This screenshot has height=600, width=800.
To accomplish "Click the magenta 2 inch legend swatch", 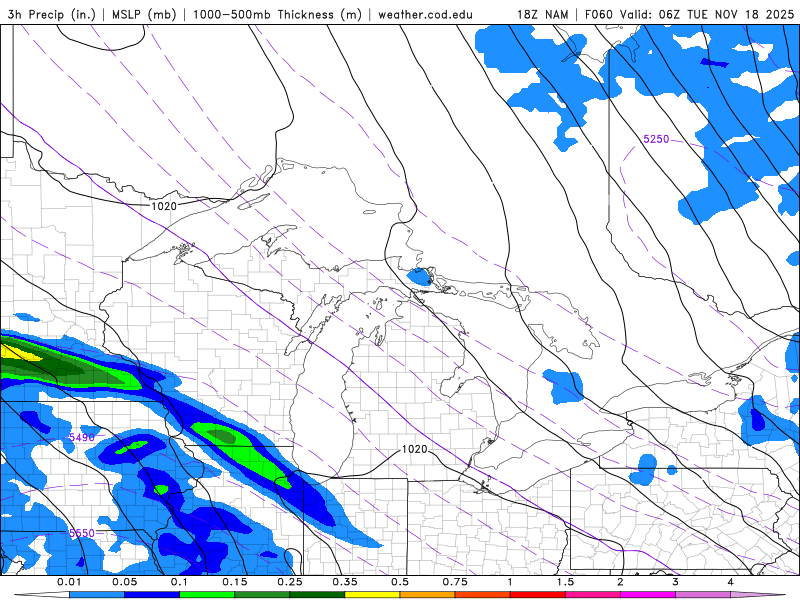I will [x=648, y=595].
